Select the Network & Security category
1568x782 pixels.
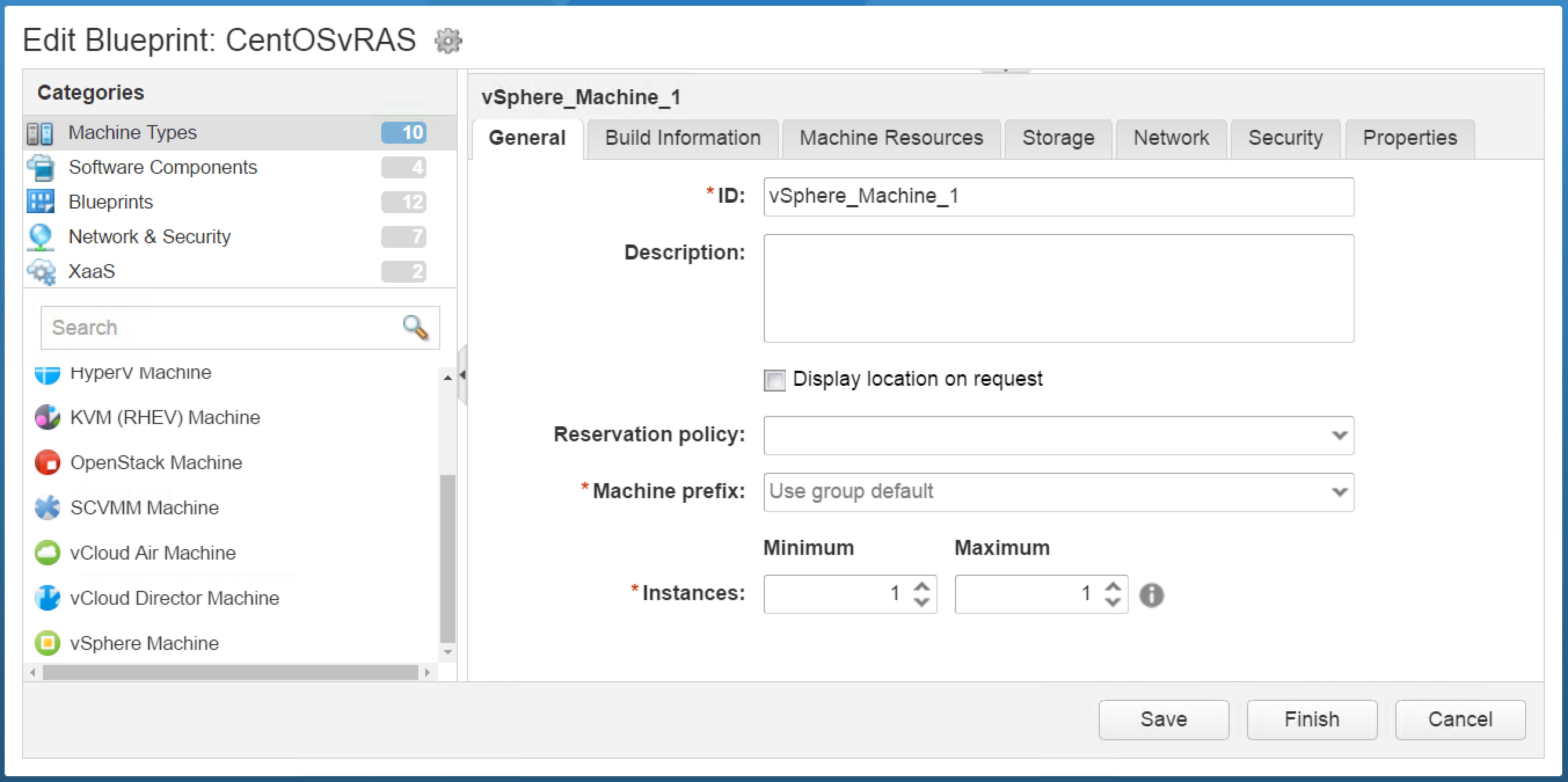[240, 237]
